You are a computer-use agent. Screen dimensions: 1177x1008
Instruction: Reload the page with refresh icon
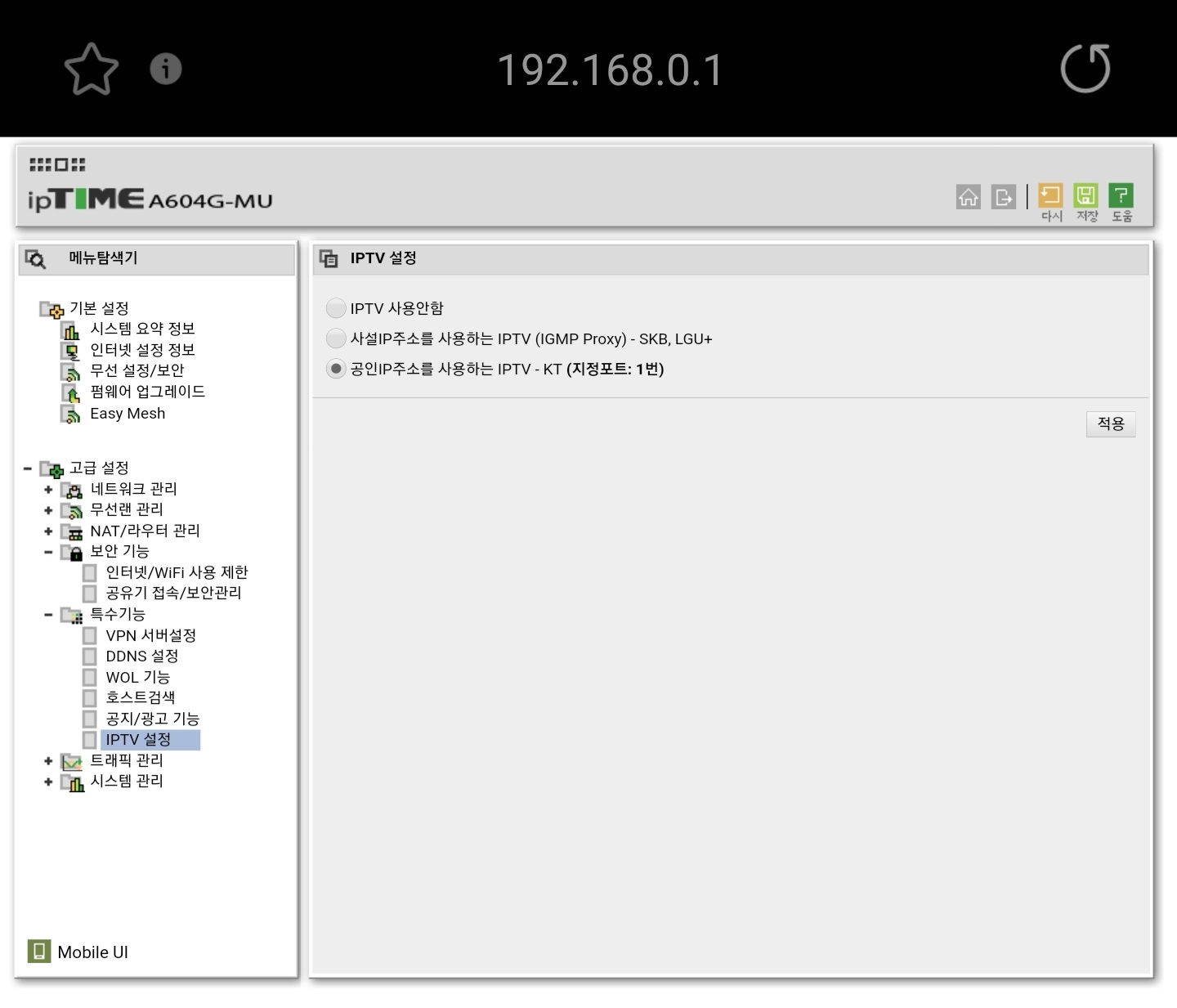click(x=1085, y=69)
